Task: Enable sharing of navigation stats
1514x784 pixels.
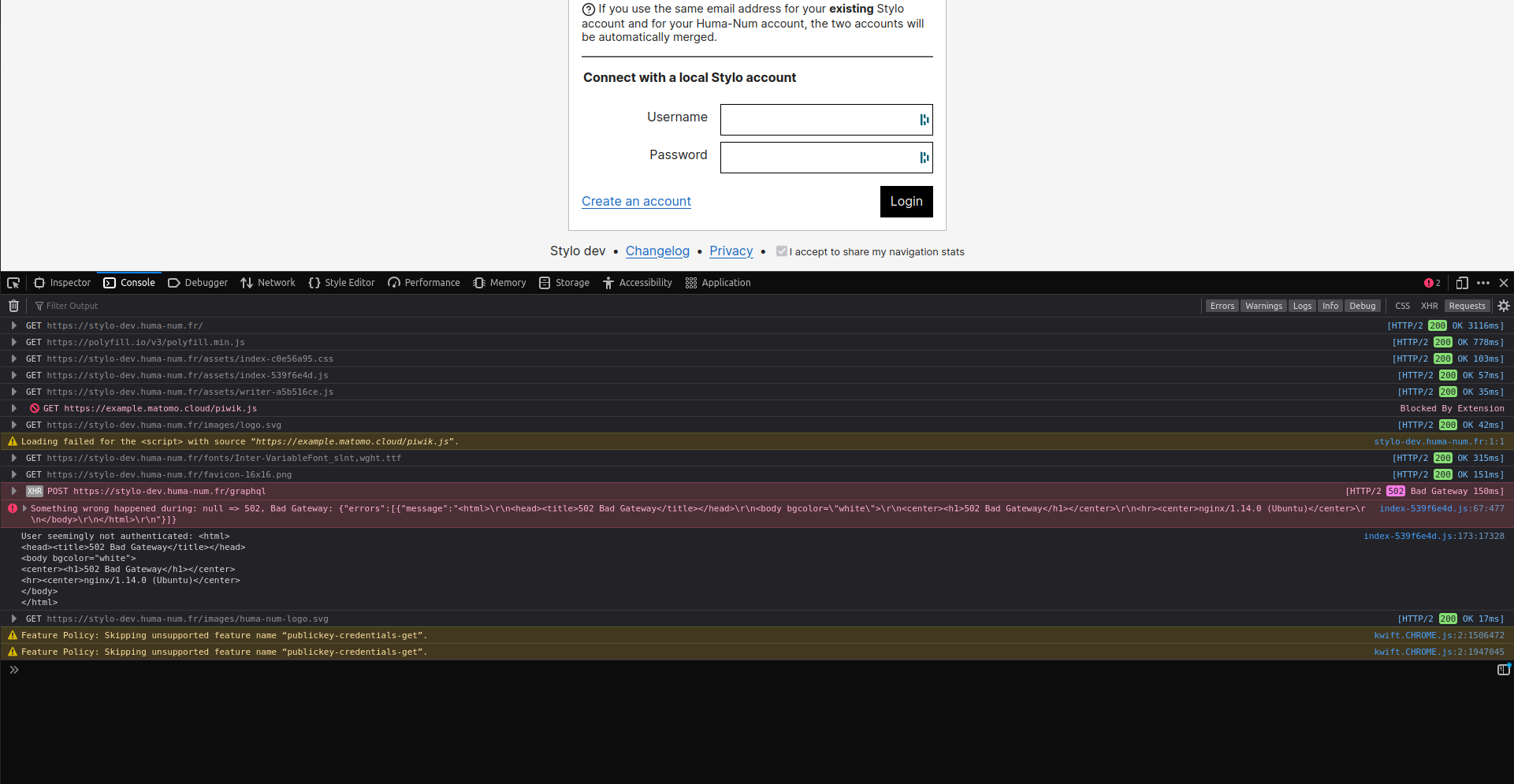Action: point(781,251)
